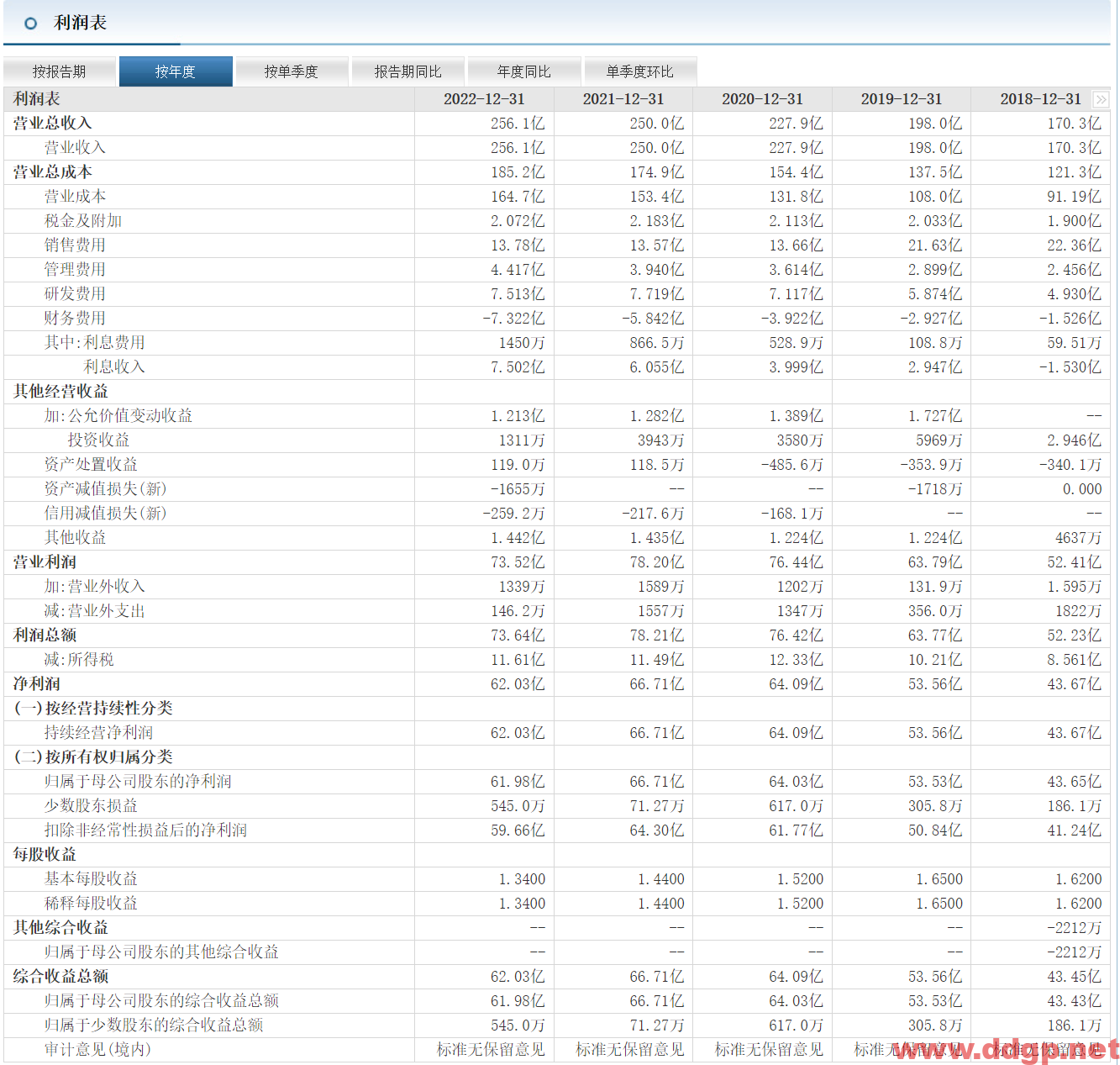Click the 其他综合收益 row label

pos(60,928)
